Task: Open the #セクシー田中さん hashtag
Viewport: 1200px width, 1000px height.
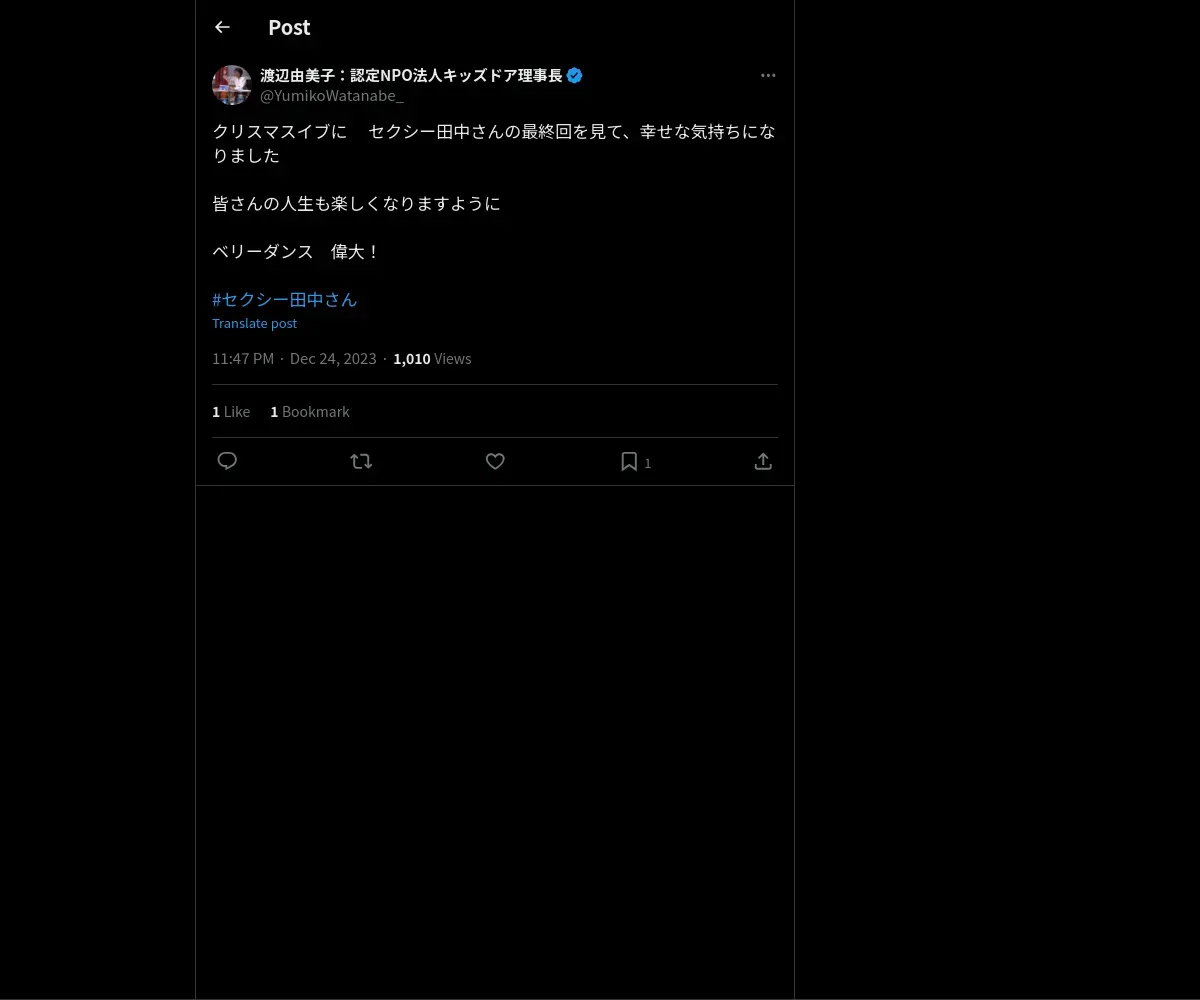Action: click(284, 299)
